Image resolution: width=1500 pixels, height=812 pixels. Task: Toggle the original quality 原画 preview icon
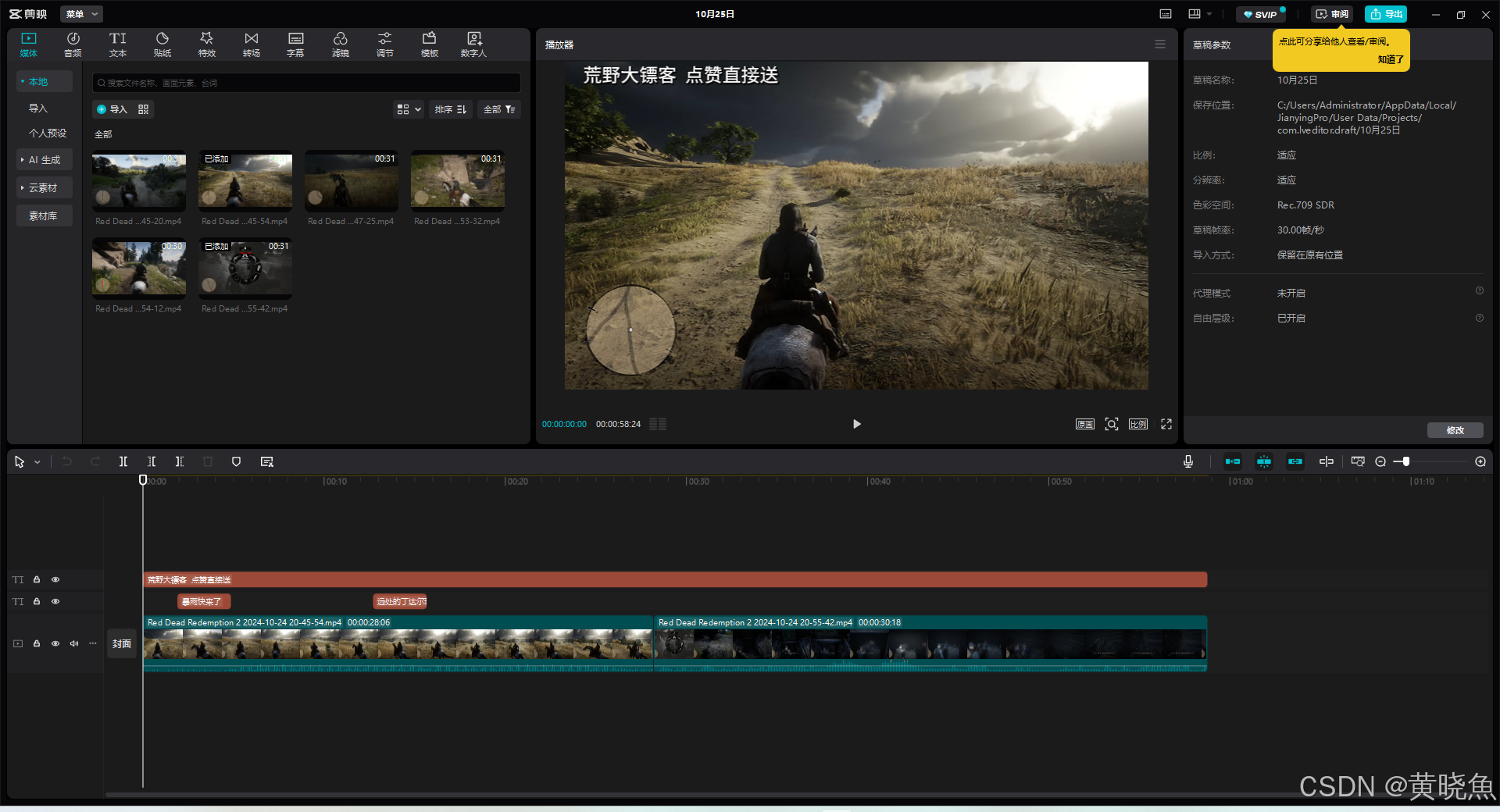click(x=1085, y=424)
